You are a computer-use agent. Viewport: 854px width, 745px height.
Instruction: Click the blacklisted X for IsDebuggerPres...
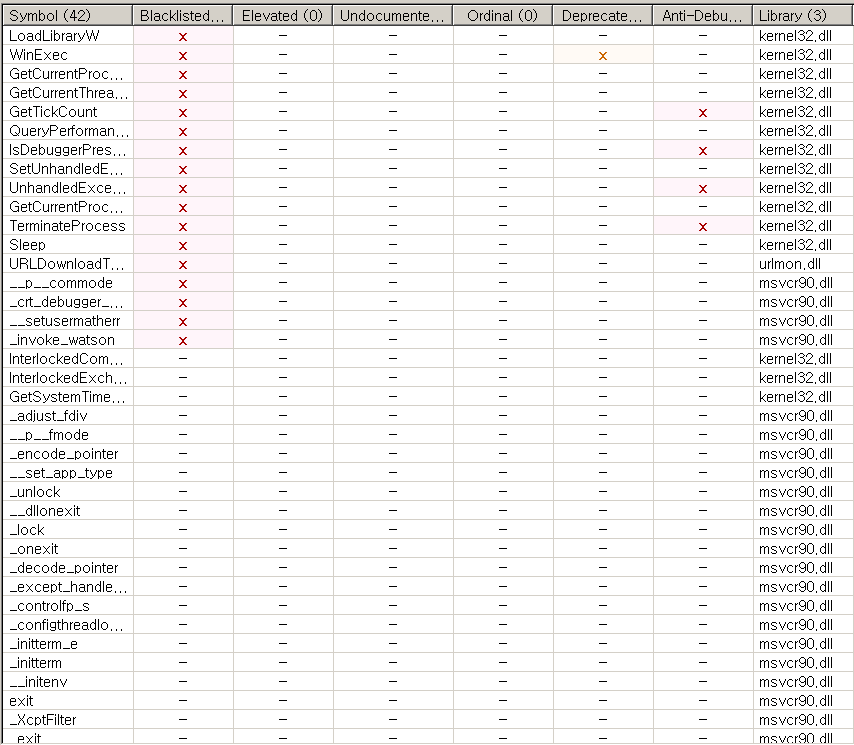182,151
